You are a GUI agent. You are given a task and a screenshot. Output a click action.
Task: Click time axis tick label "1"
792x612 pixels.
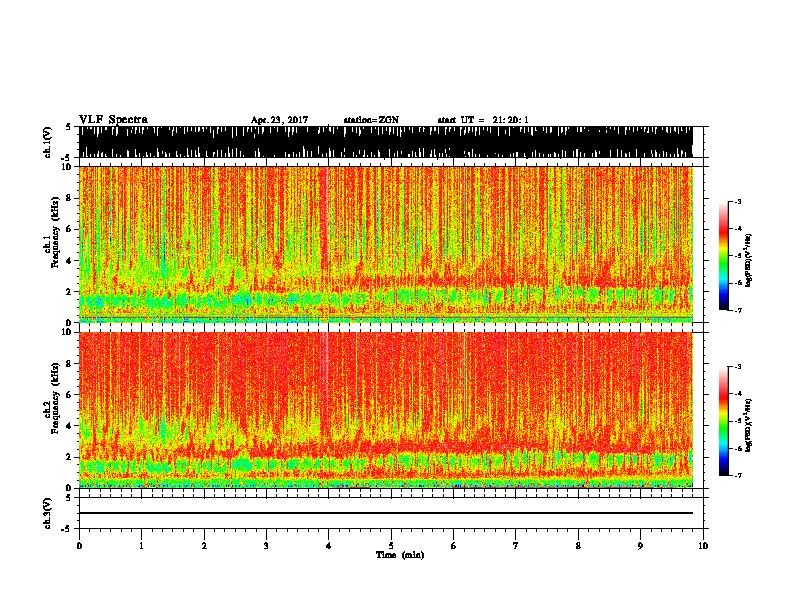(141, 546)
